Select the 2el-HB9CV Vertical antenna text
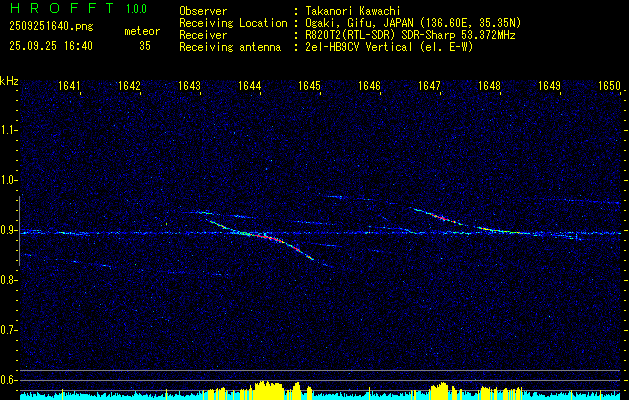The image size is (629, 400). [389, 47]
